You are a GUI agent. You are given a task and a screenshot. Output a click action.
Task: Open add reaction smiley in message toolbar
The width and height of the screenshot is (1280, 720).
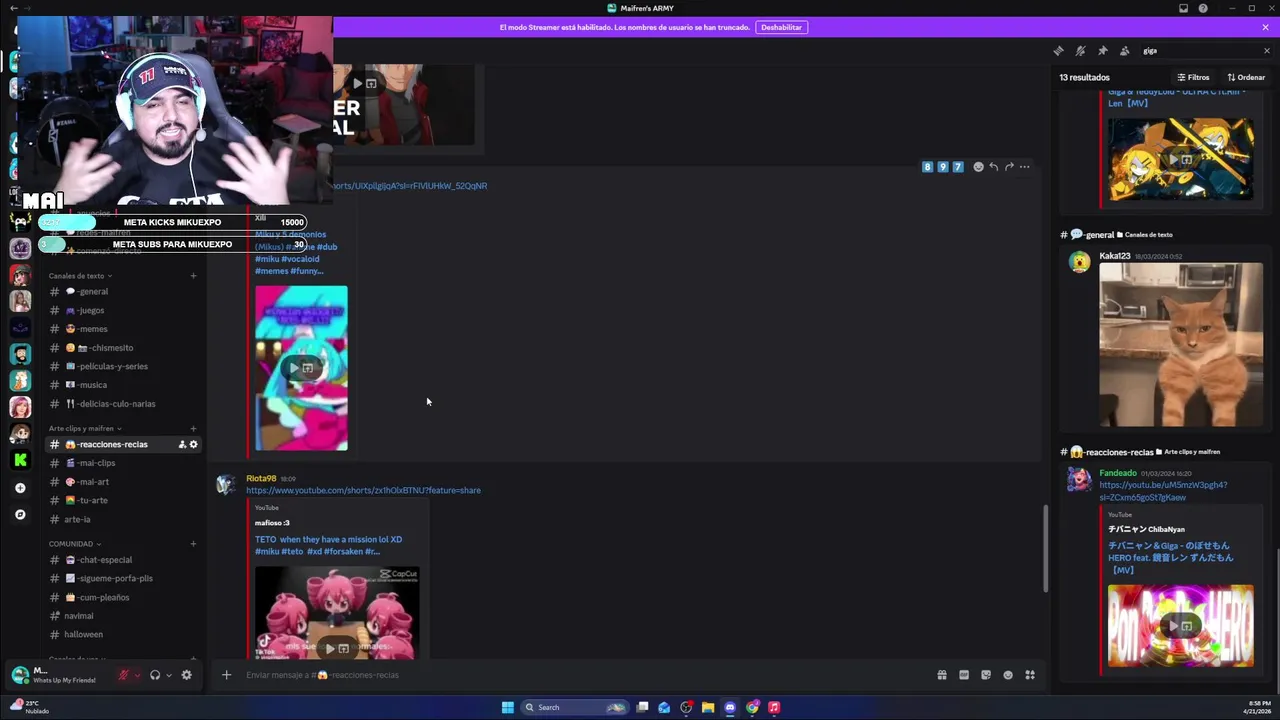click(978, 167)
